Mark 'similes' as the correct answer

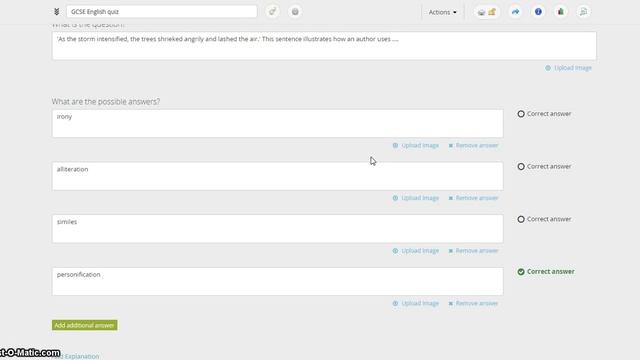pyautogui.click(x=521, y=219)
